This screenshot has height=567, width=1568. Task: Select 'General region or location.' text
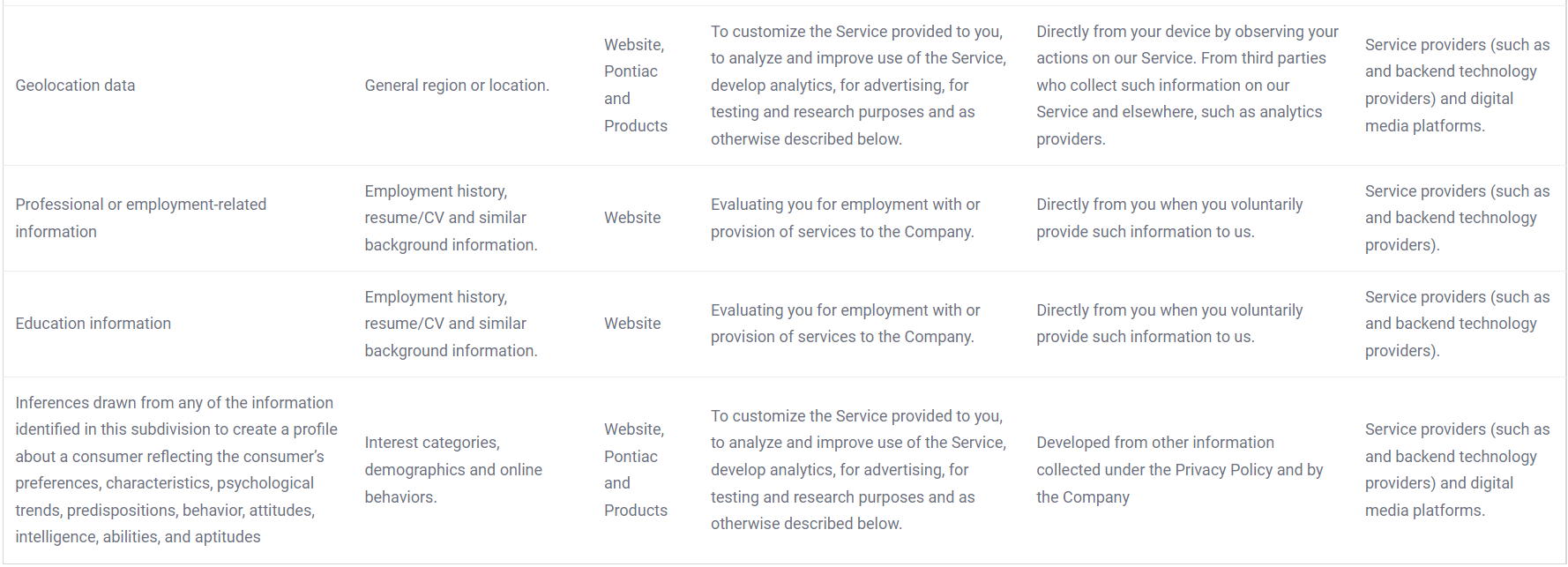(x=457, y=86)
